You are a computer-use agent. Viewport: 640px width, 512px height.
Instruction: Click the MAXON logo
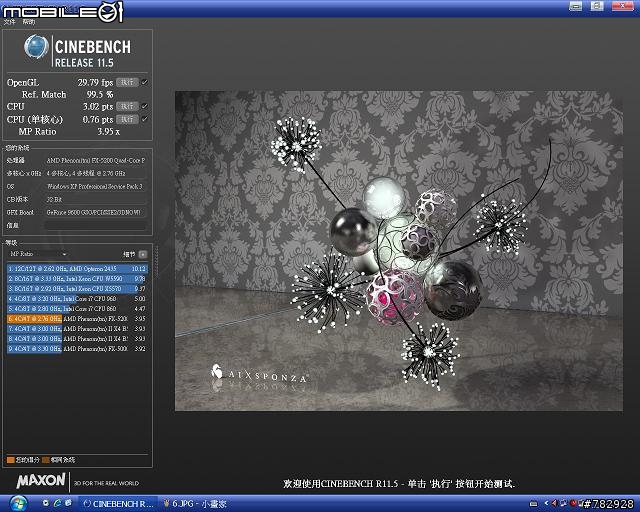click(41, 481)
